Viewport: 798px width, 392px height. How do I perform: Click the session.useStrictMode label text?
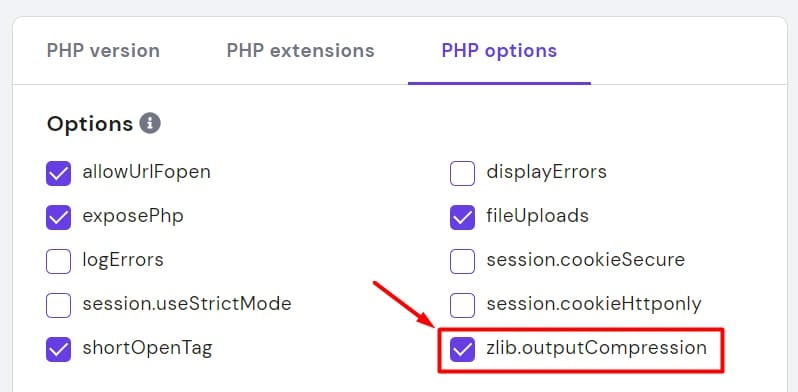click(187, 304)
